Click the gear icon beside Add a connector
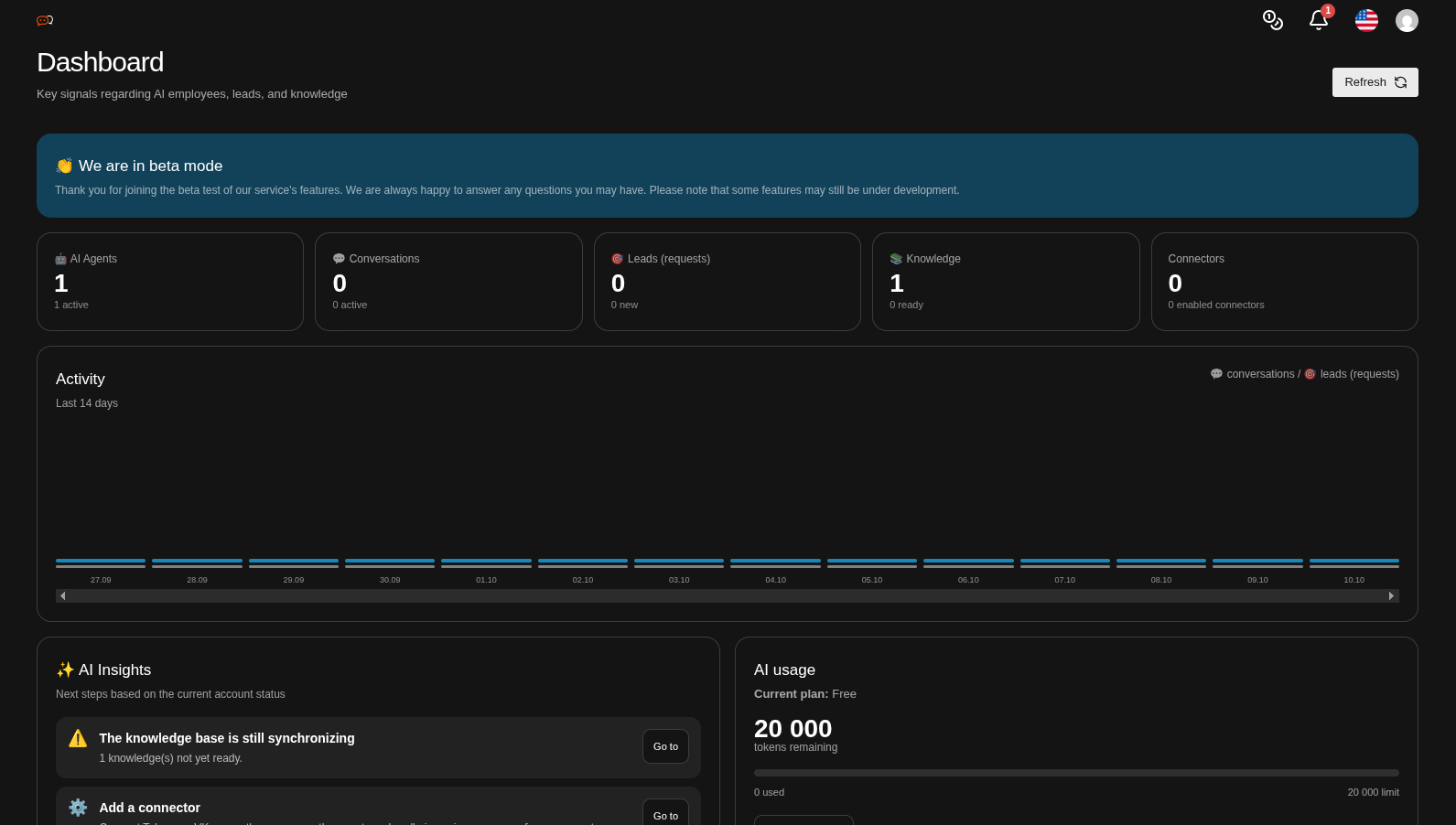The height and width of the screenshot is (825, 1456). [78, 808]
